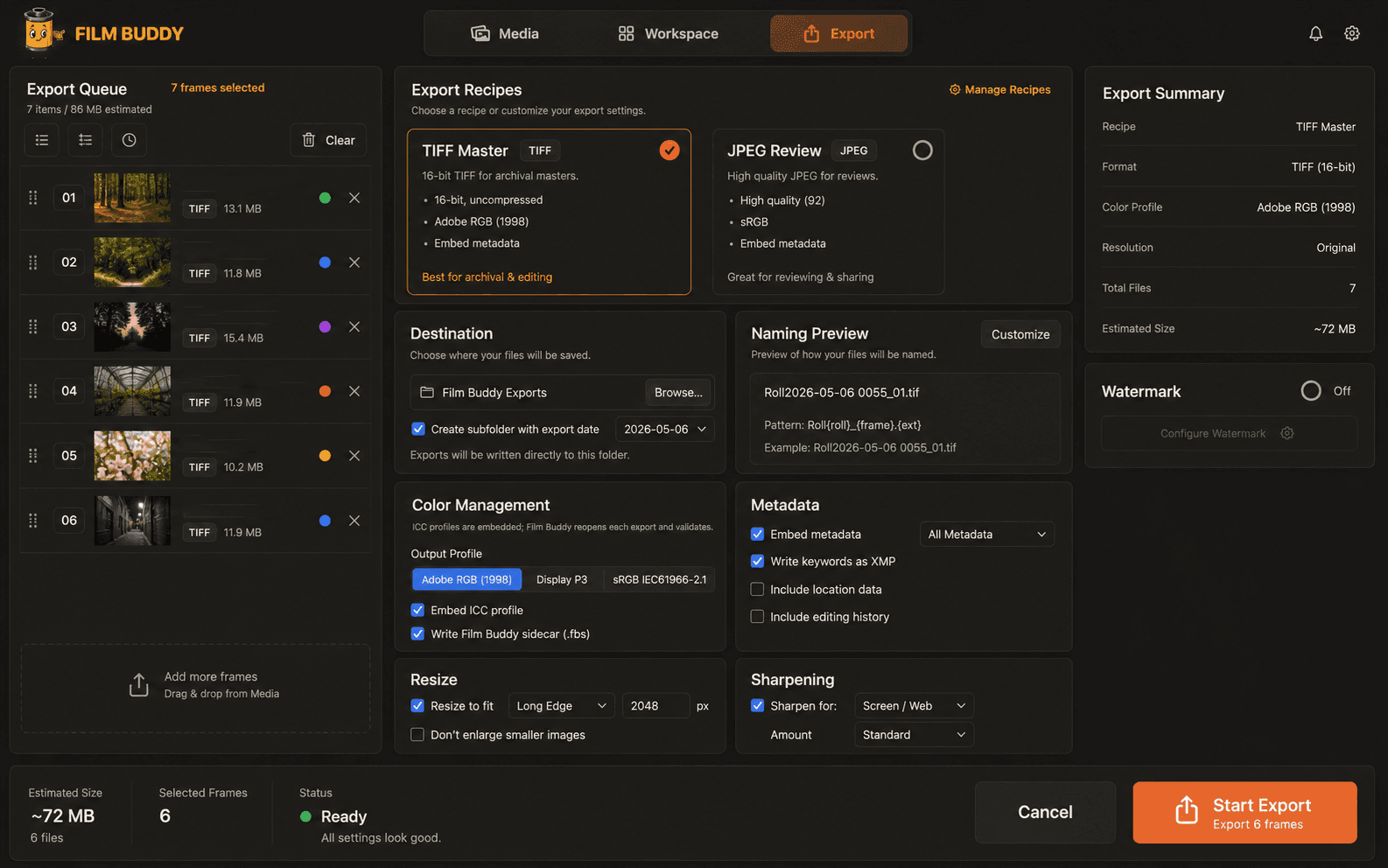
Task: Select the frame 05 blossom thumbnail
Action: coord(132,456)
